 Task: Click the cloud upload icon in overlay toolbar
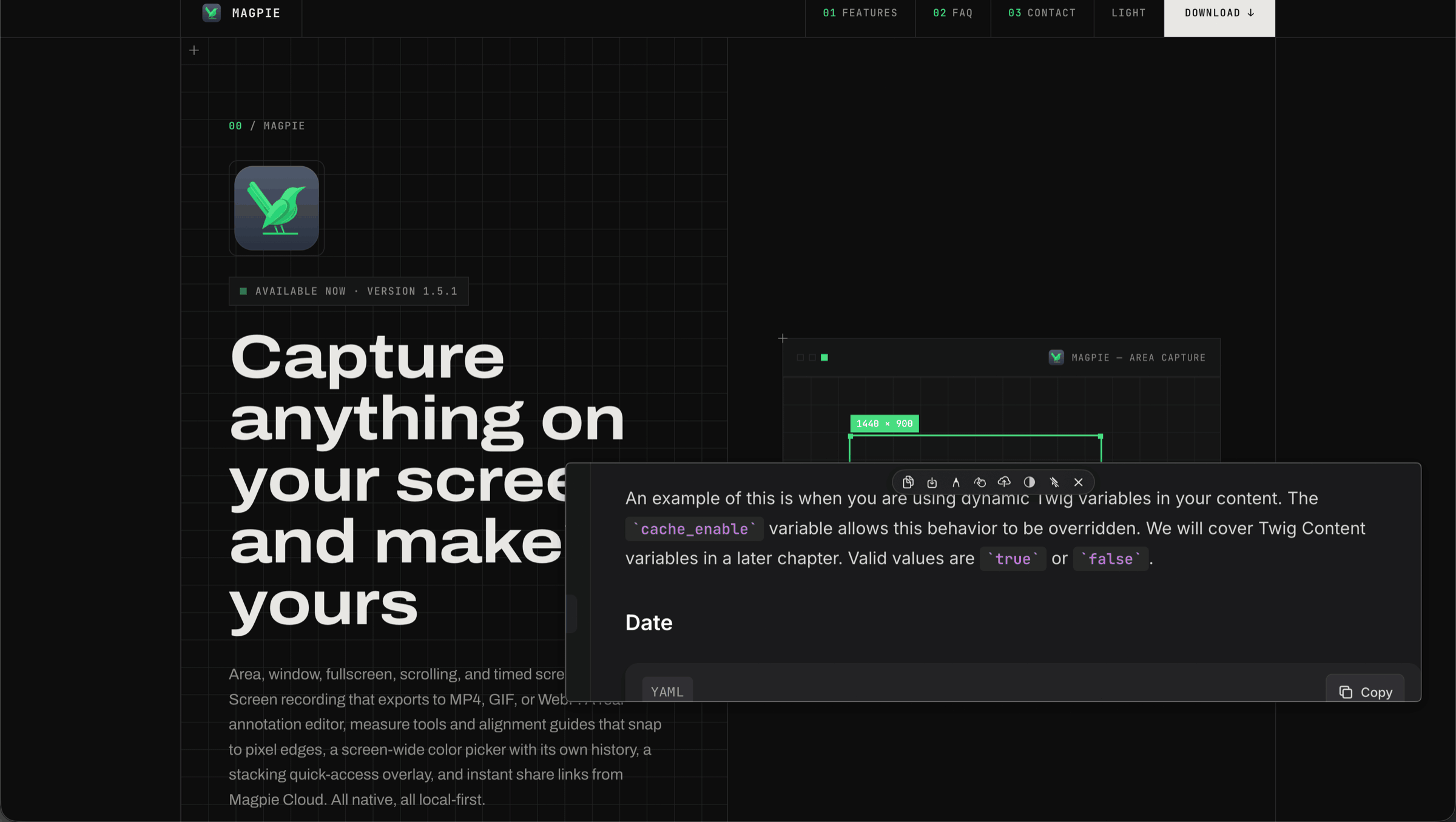click(1004, 482)
